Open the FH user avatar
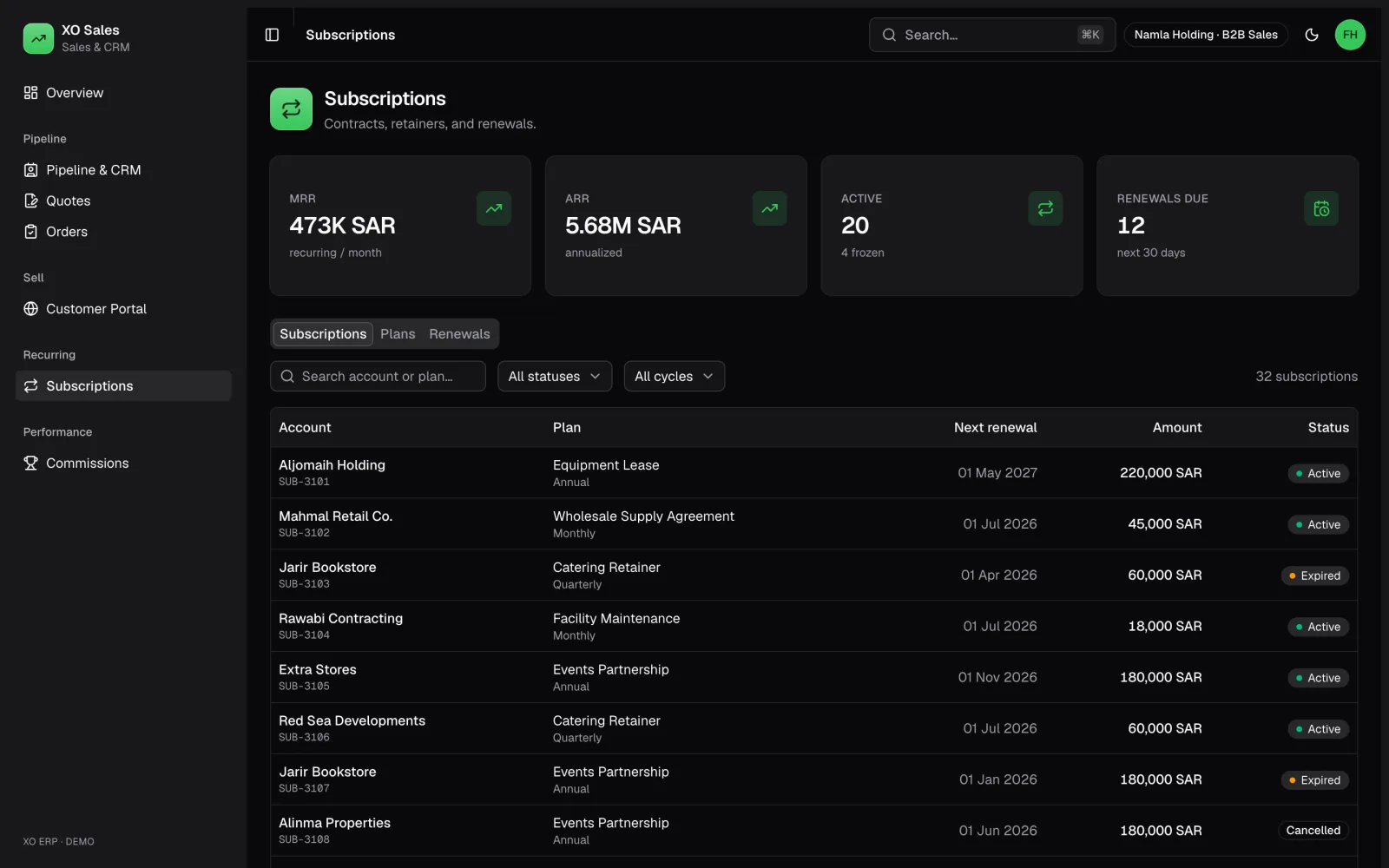This screenshot has height=868, width=1389. pos(1350,35)
